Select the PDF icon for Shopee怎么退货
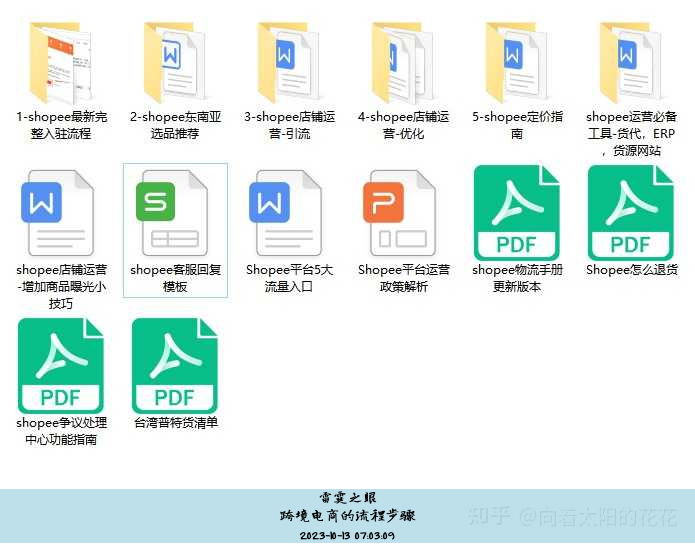Screen dimensions: 695x544 (x=631, y=213)
